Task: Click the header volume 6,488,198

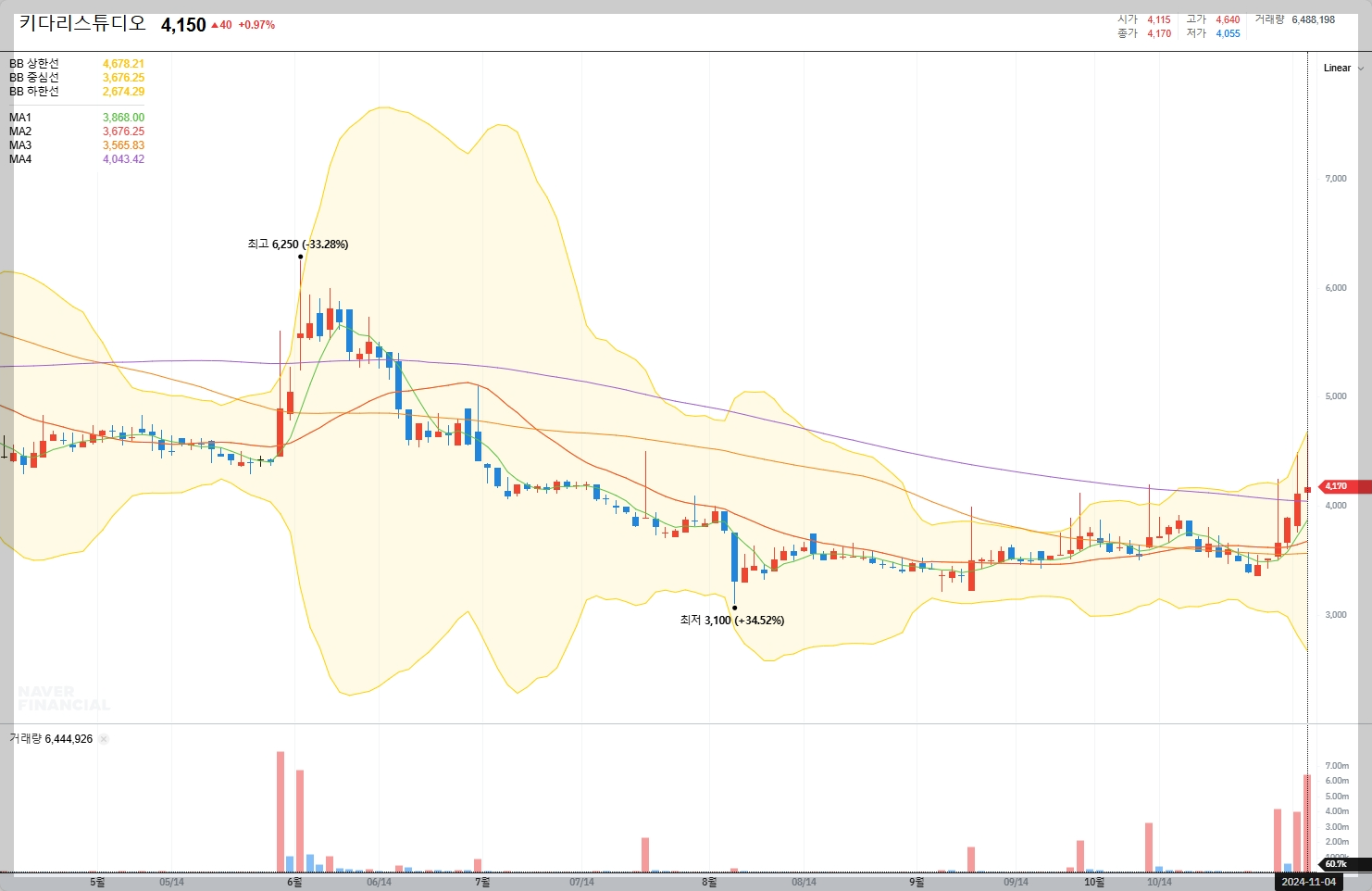Action: tap(1313, 19)
